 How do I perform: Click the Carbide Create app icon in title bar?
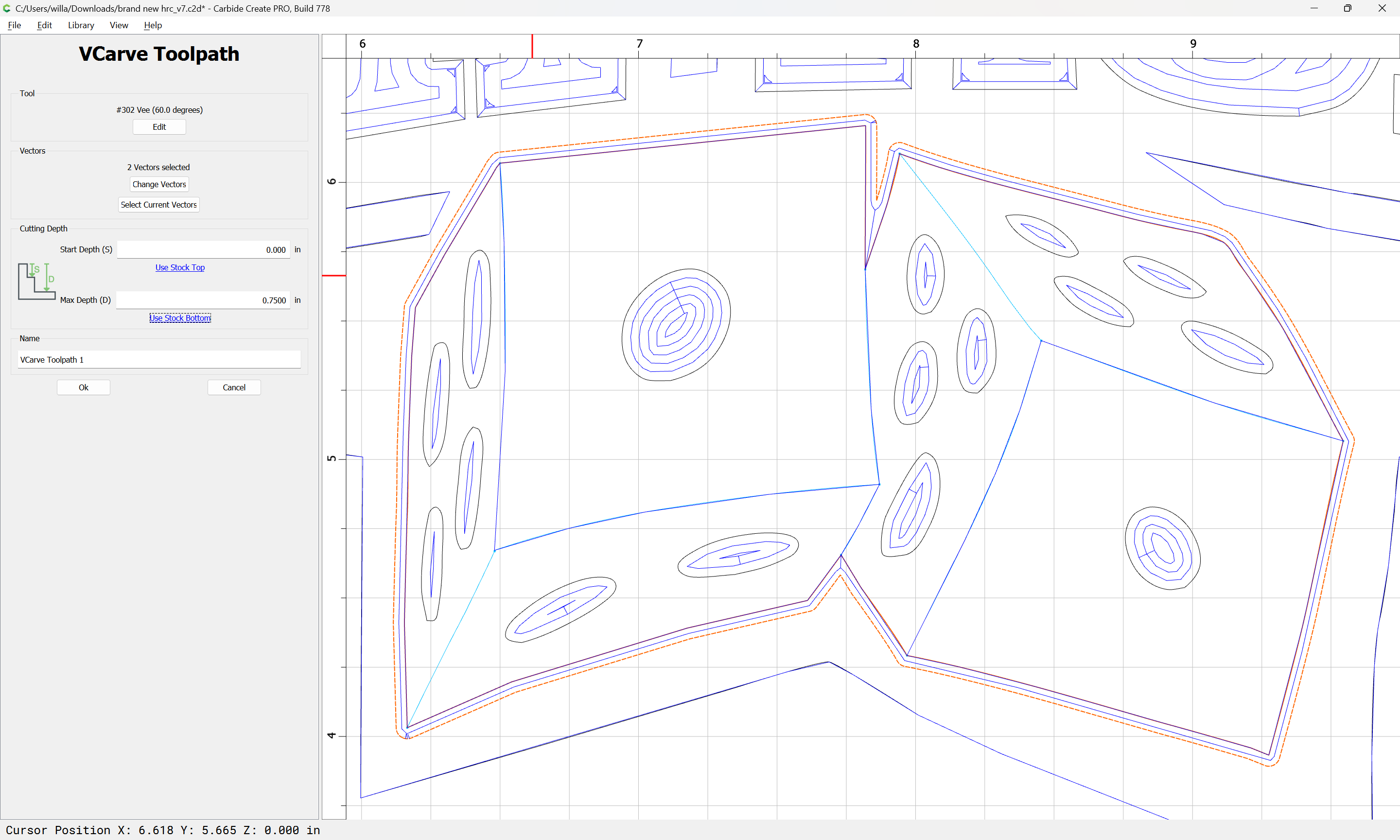click(7, 8)
